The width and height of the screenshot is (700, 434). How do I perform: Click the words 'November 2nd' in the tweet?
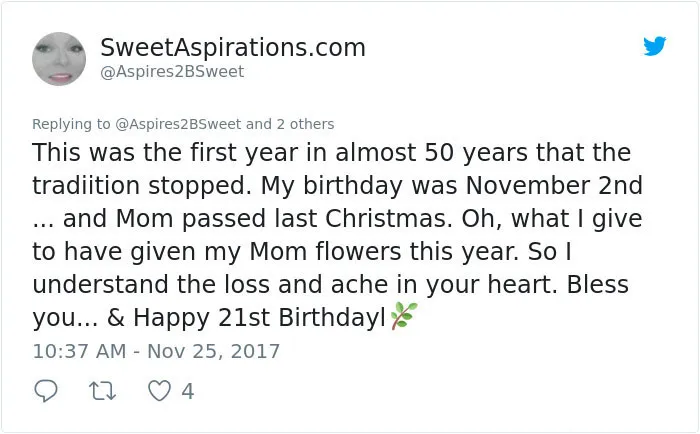tap(554, 185)
